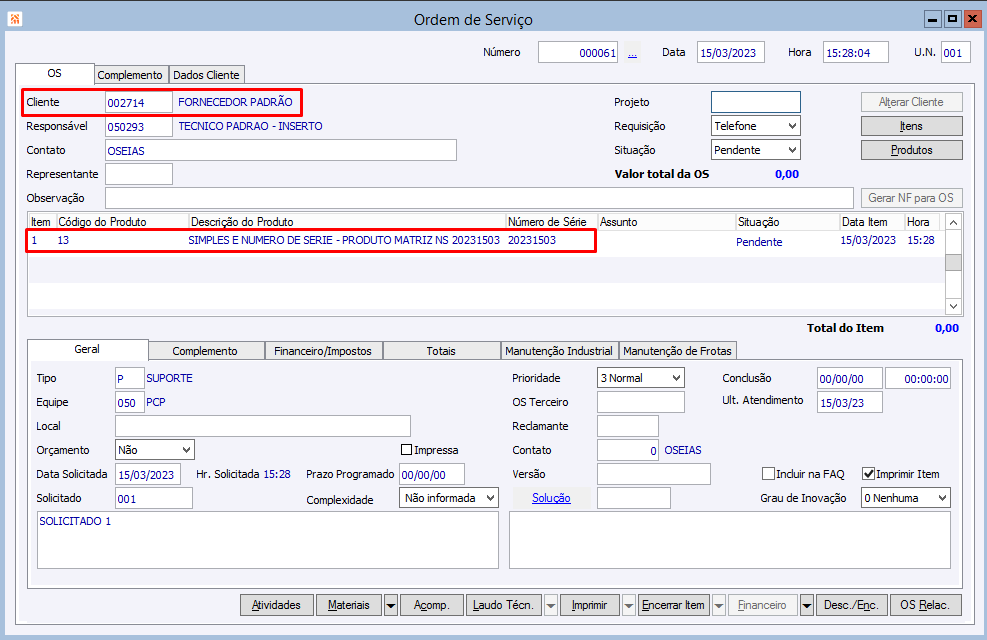
Task: Follow the Solução link
Action: pyautogui.click(x=551, y=498)
